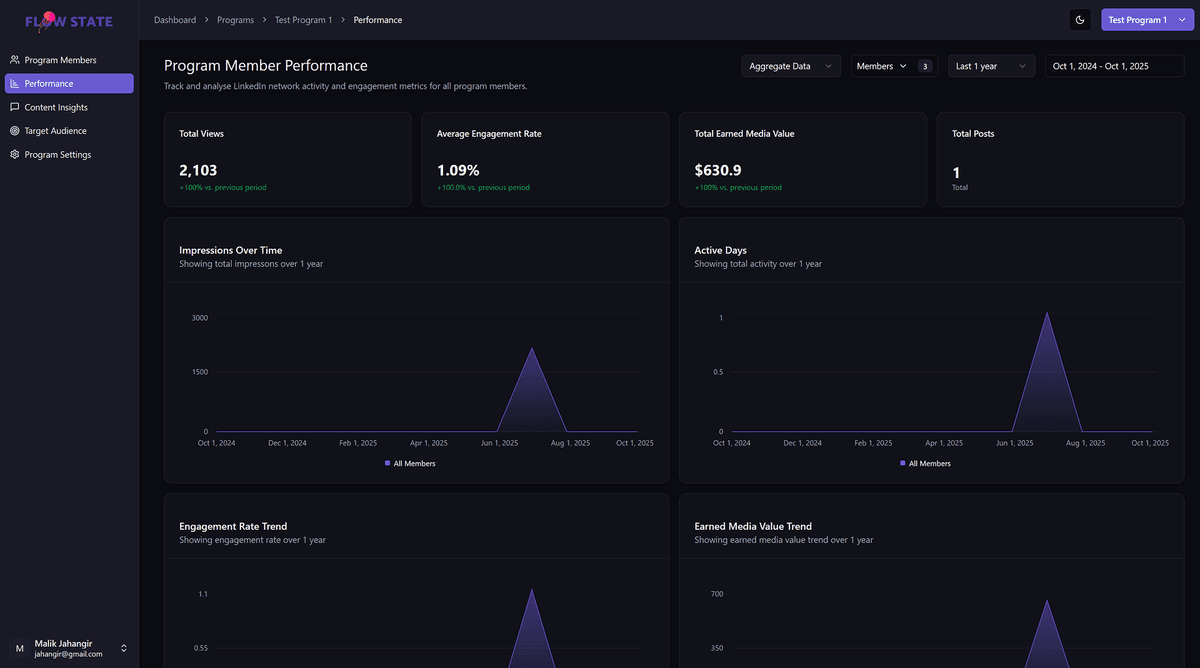Viewport: 1200px width, 668px height.
Task: Click the Malik Jahangir avatar icon
Action: (x=19, y=648)
